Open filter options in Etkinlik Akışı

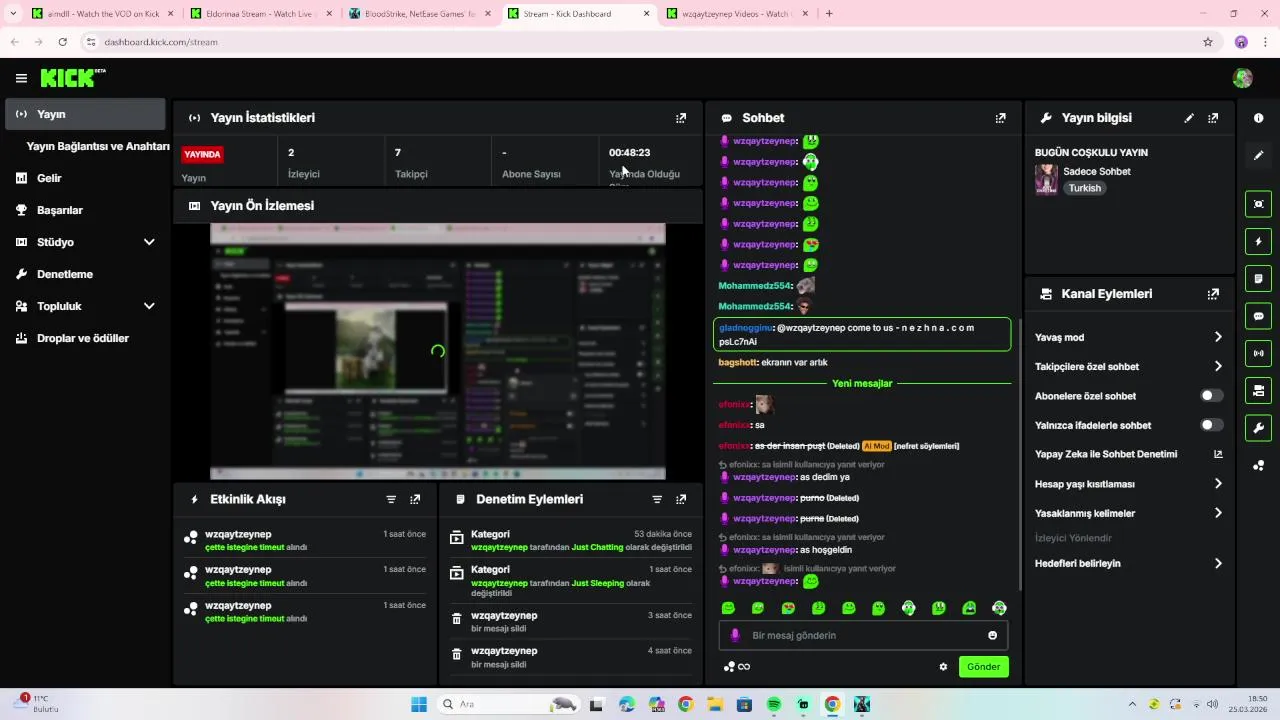pyautogui.click(x=391, y=499)
